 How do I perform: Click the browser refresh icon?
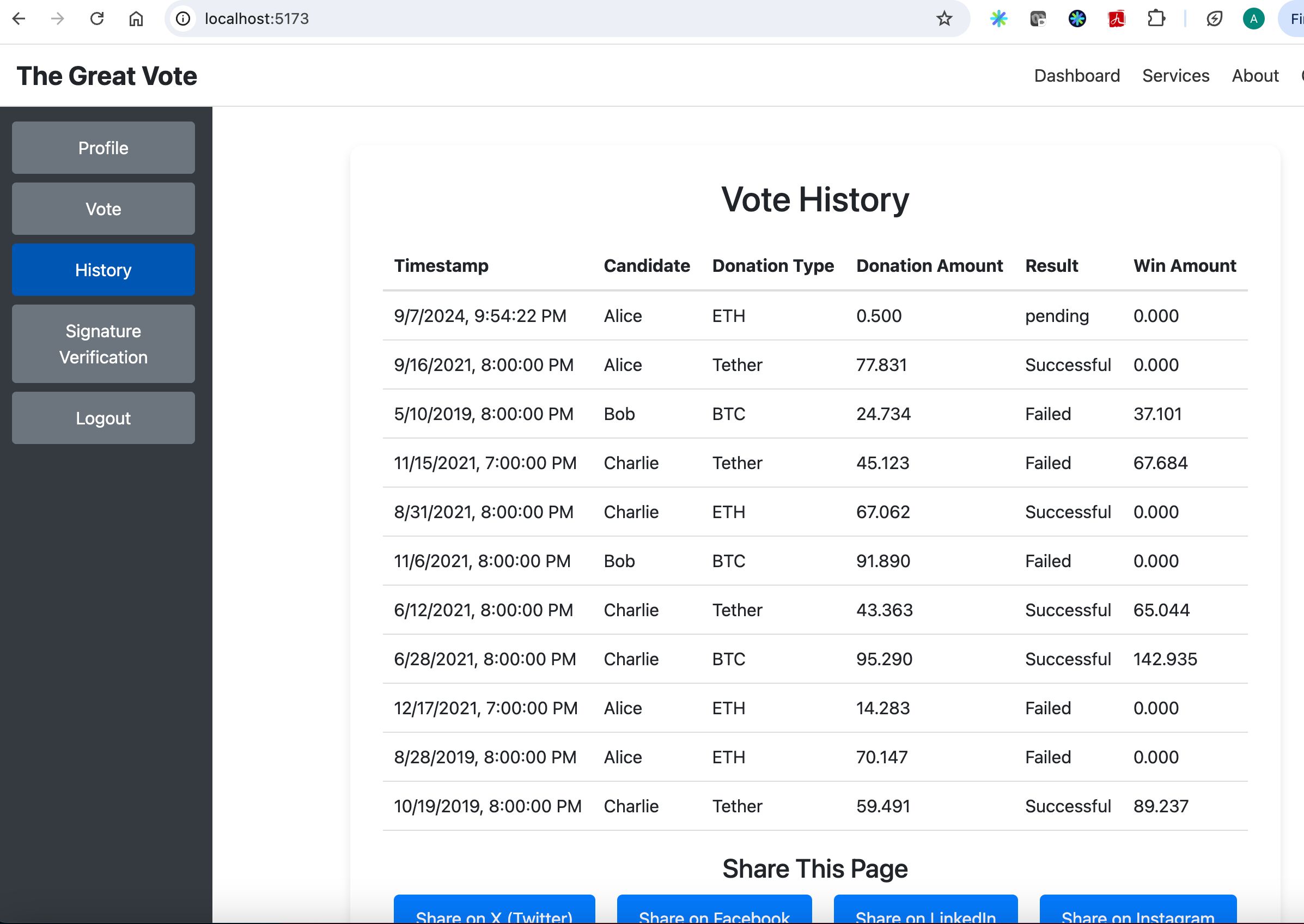[97, 18]
